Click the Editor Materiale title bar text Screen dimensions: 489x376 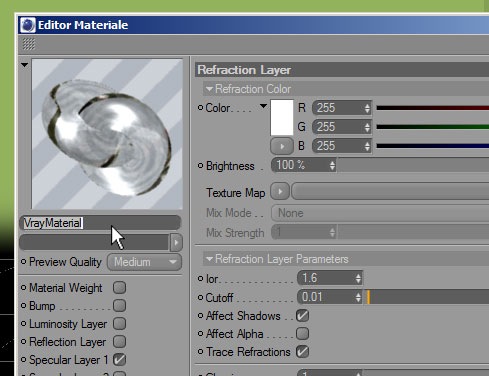83,25
